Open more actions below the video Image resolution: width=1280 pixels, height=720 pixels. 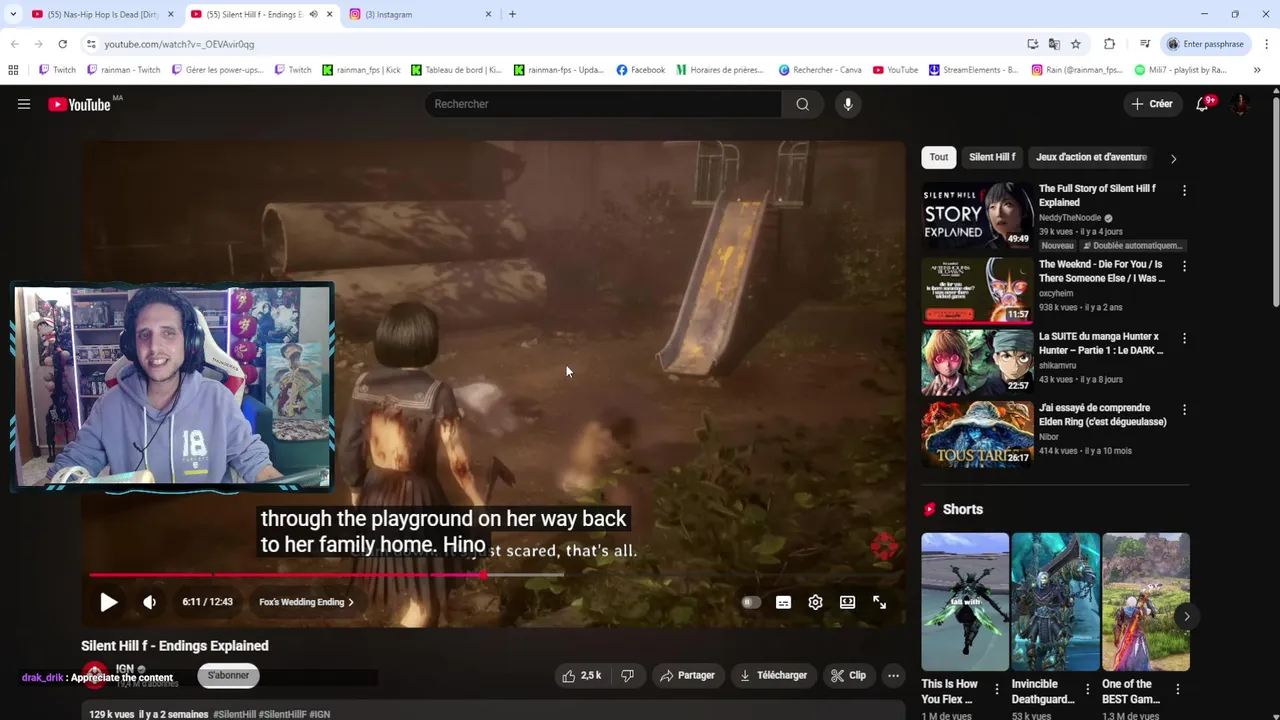893,675
